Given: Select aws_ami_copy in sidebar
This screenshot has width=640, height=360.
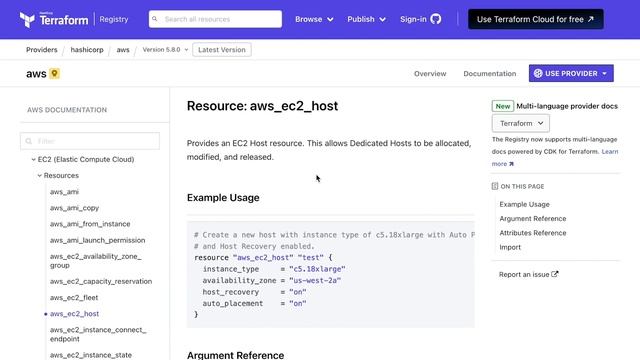Looking at the screenshot, I should point(74,208).
